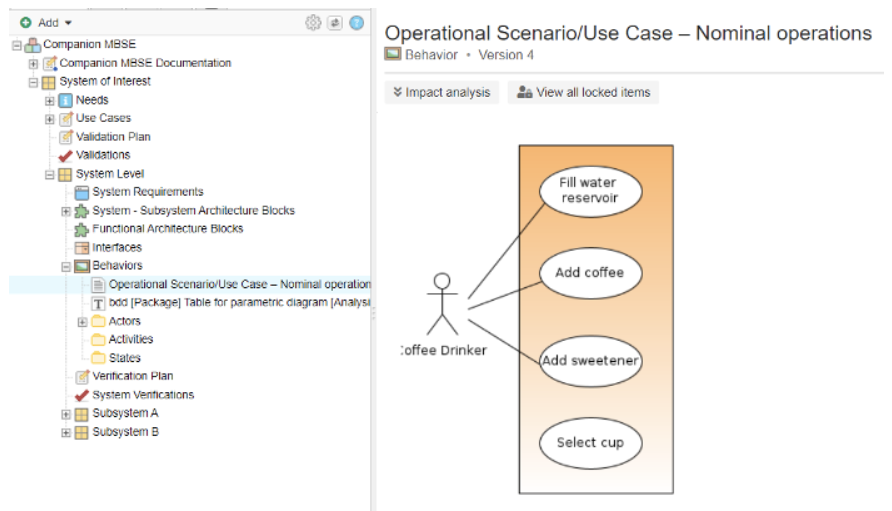Open the blue help icon
Viewport: 892px width, 511px height.
click(x=356, y=22)
